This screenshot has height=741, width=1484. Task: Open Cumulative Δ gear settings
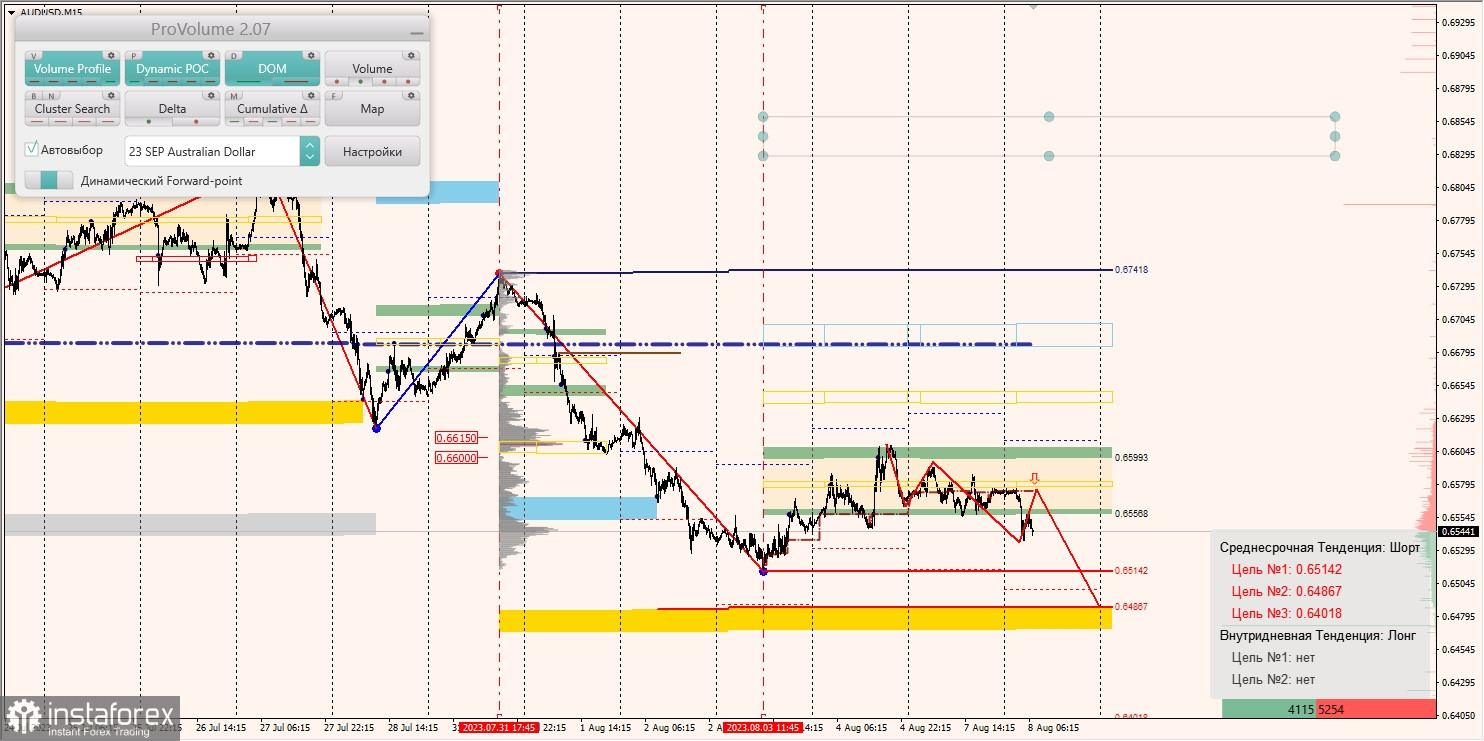click(311, 96)
